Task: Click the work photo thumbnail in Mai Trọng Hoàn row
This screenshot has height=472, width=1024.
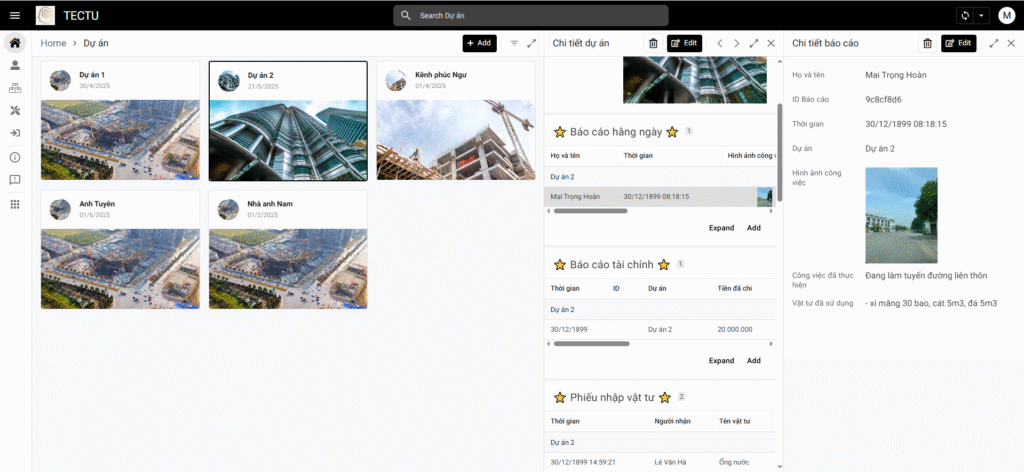Action: [764, 197]
